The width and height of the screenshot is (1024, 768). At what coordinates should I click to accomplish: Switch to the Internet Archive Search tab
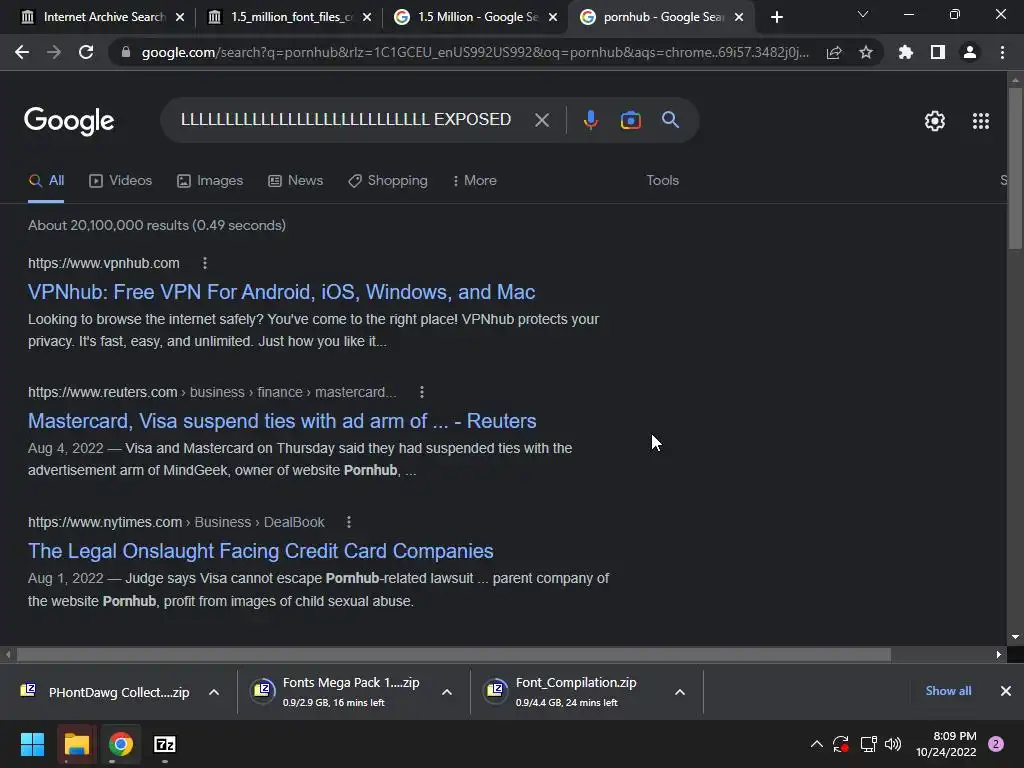(103, 17)
